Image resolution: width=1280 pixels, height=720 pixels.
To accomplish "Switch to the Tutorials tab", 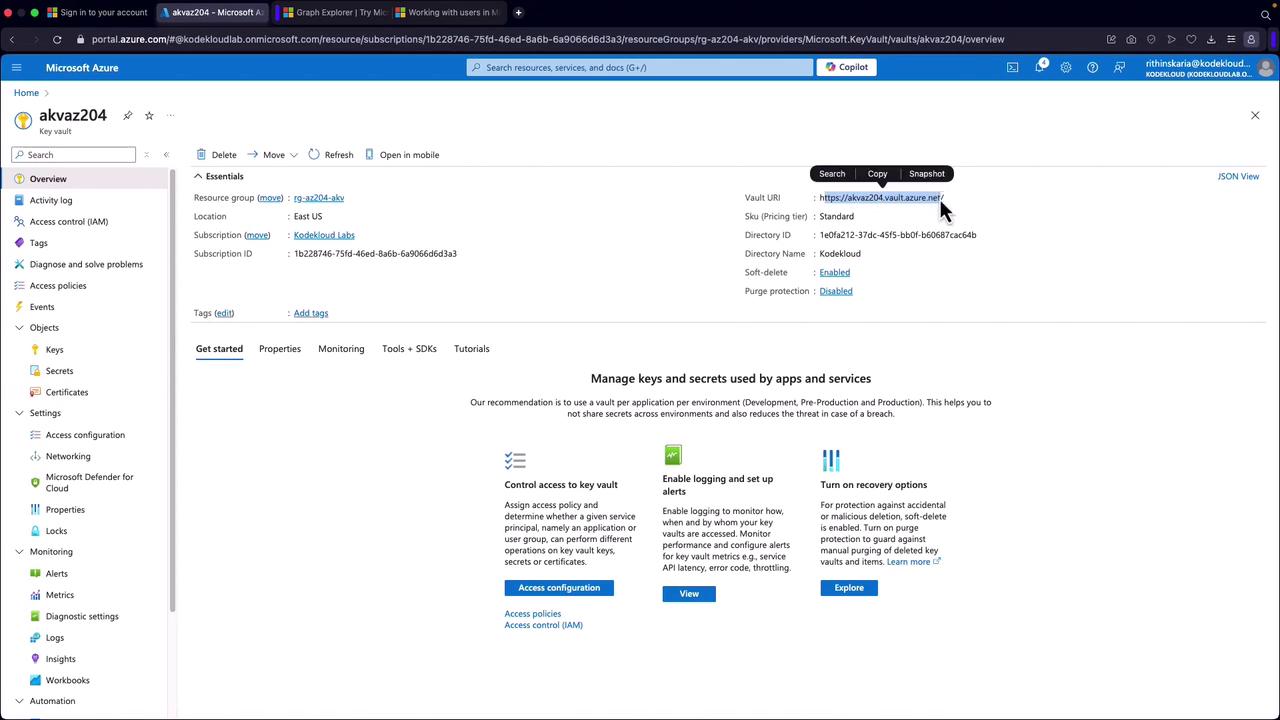I will [x=472, y=349].
